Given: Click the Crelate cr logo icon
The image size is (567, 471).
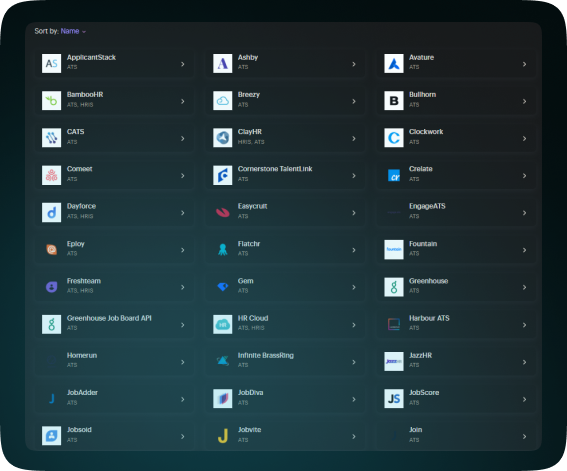Looking at the screenshot, I should [x=394, y=175].
